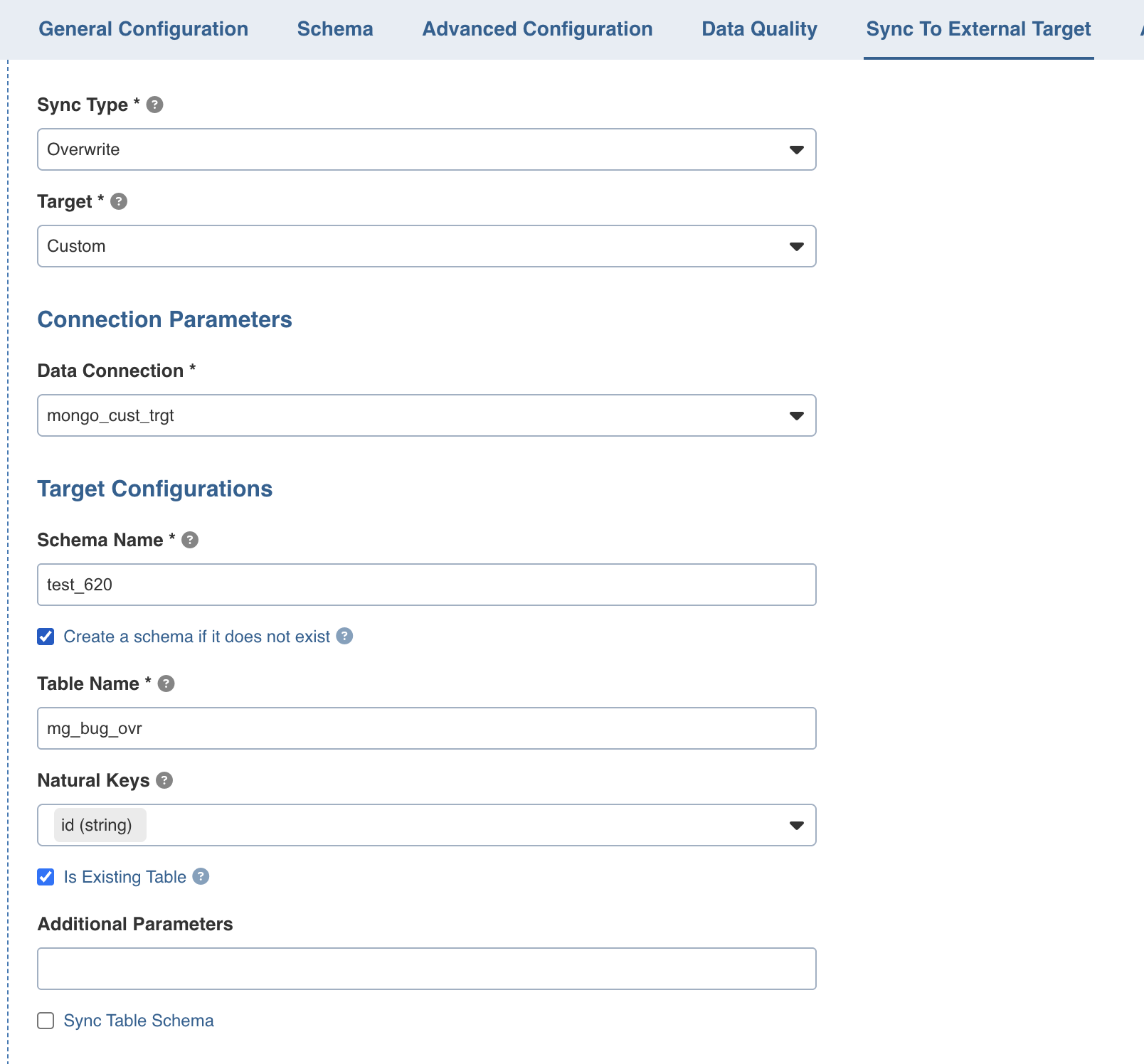1144x1064 pixels.
Task: Focus the Table Name input field
Action: tap(426, 728)
